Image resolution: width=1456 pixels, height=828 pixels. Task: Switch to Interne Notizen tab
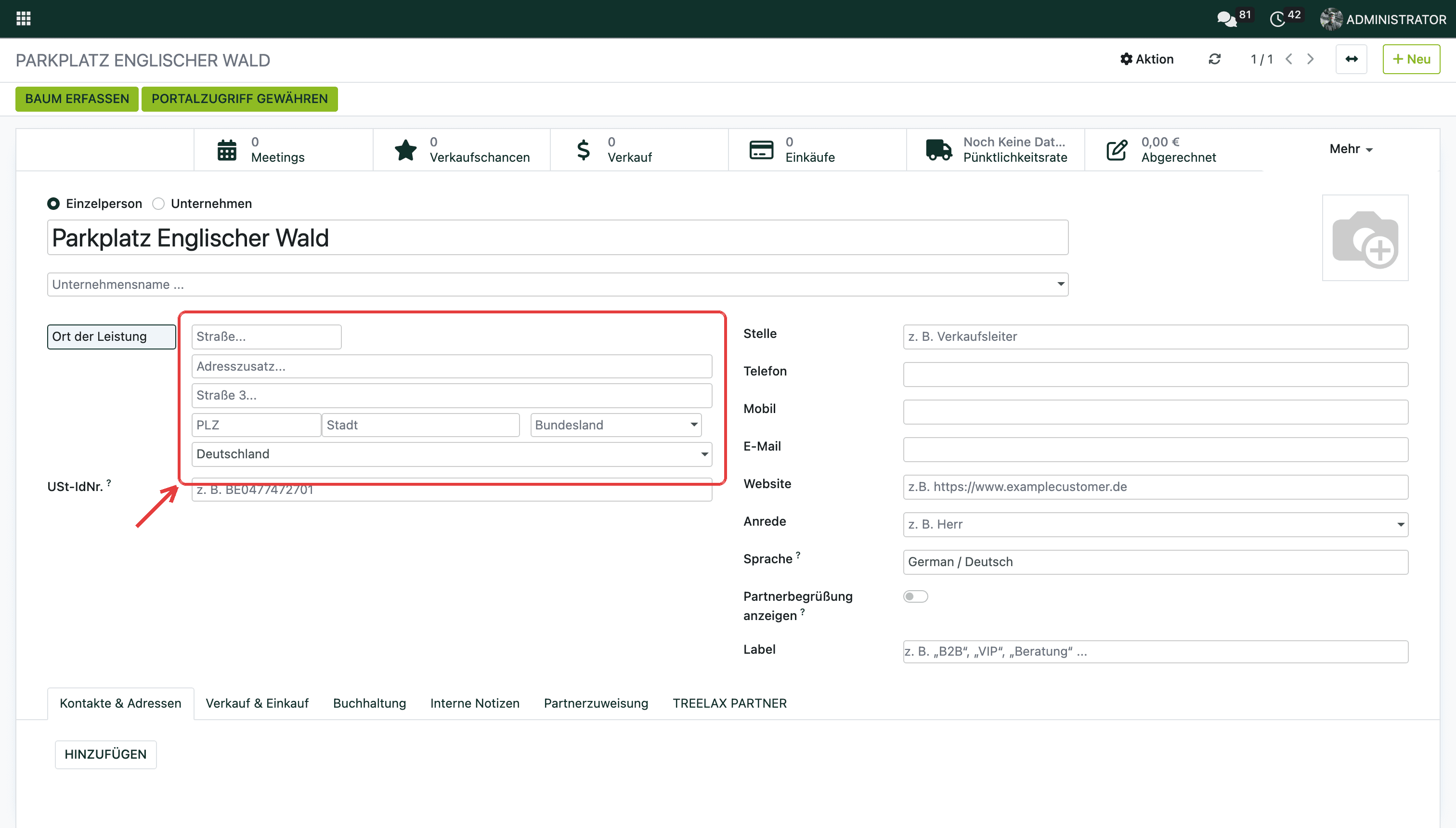(475, 703)
